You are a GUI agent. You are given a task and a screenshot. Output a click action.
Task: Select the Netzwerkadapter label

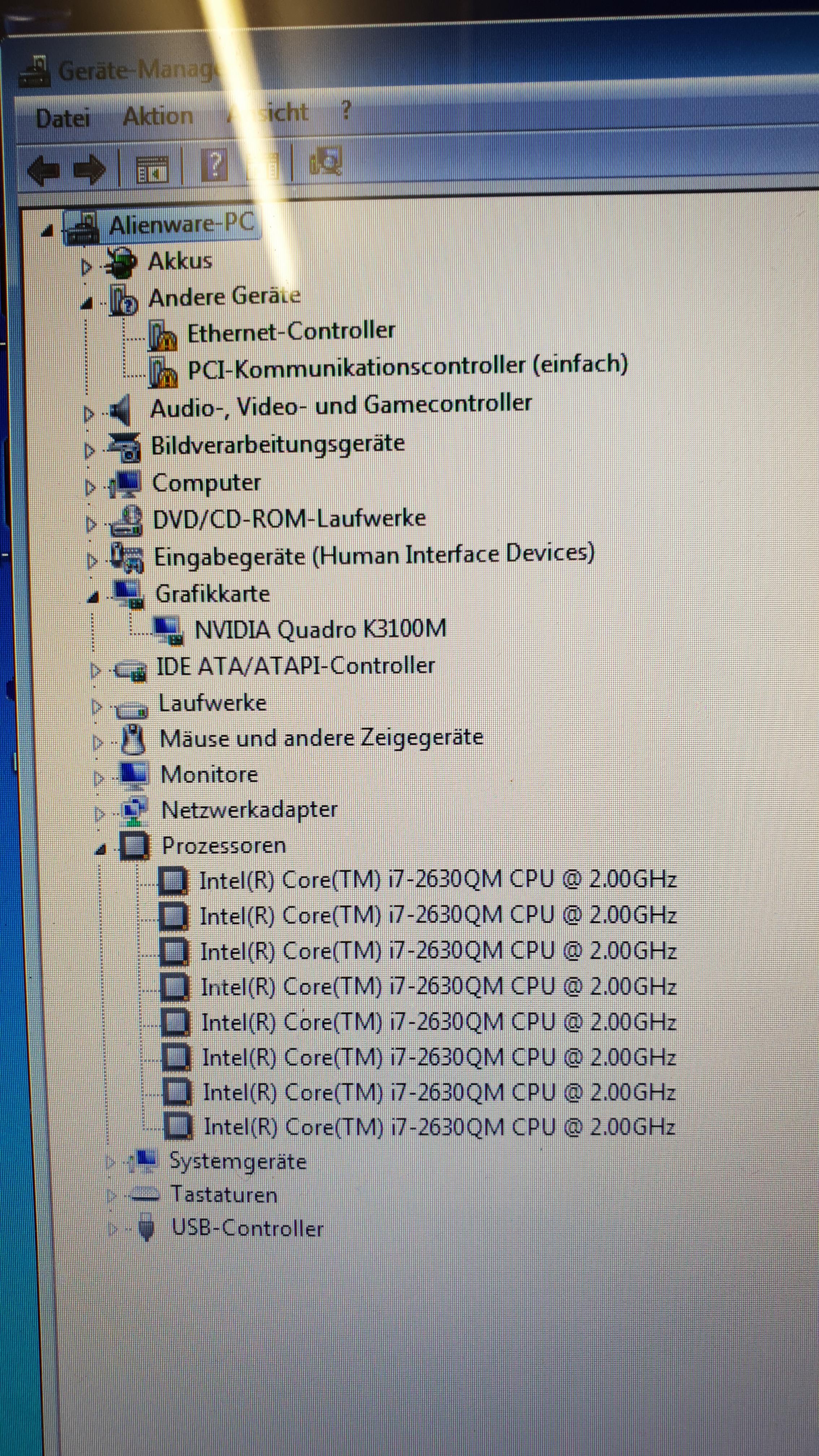(x=249, y=811)
